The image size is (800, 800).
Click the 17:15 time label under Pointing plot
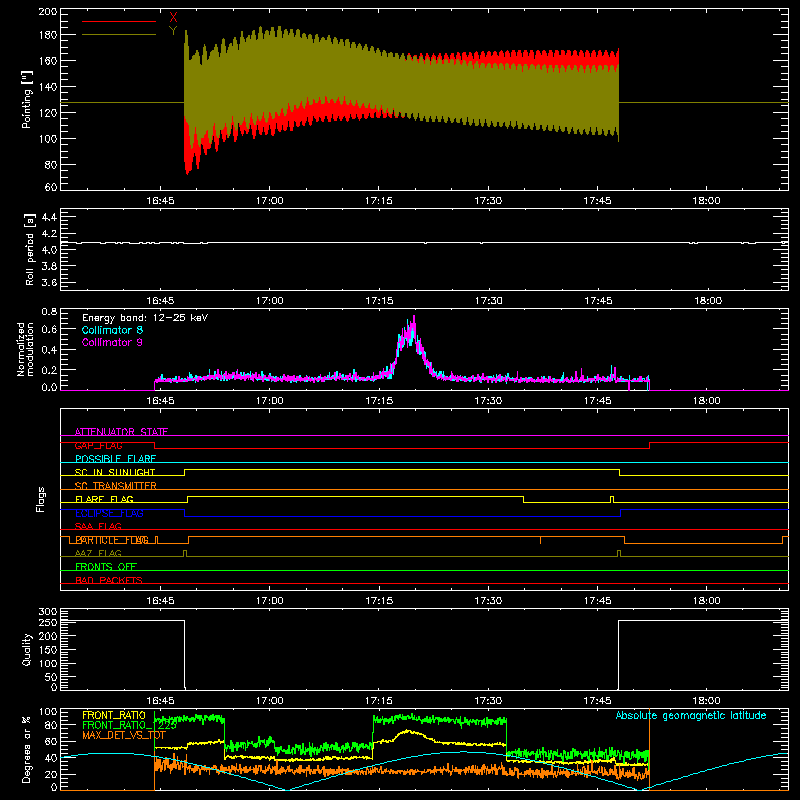pos(379,201)
